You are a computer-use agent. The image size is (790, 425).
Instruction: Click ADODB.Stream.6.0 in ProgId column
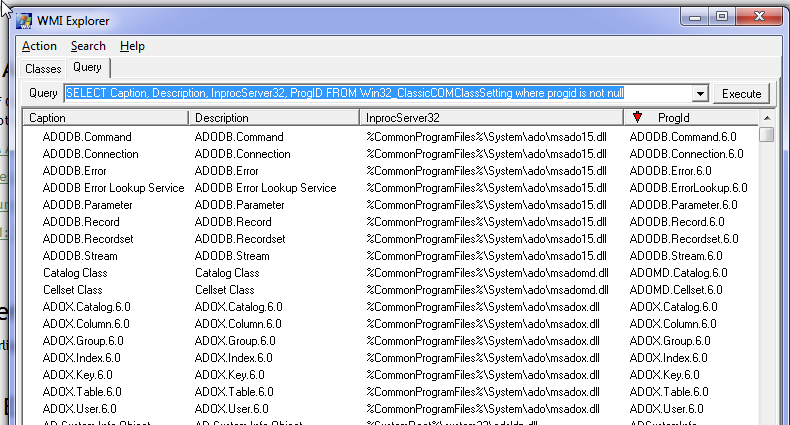point(676,256)
